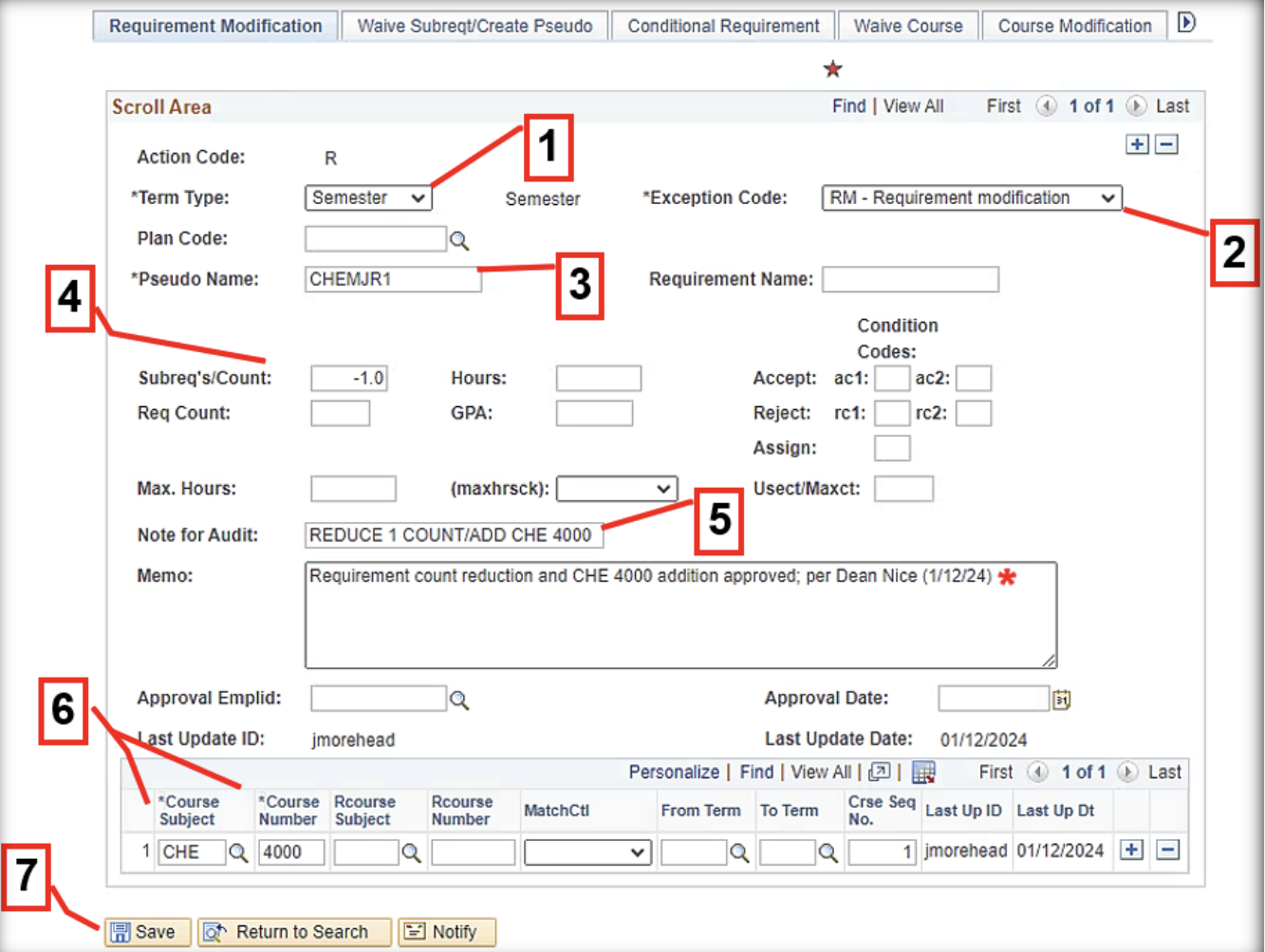Delete the current Scroll Area row

[1167, 144]
